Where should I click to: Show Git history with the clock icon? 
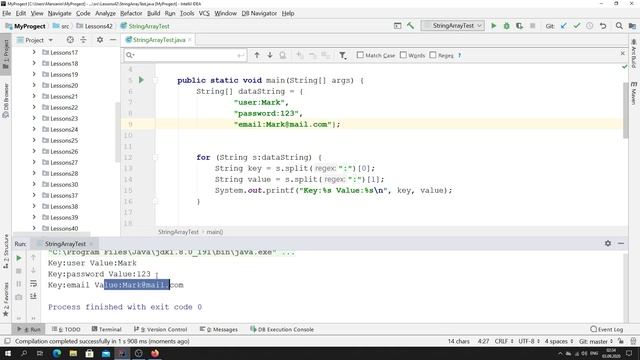(x=590, y=26)
